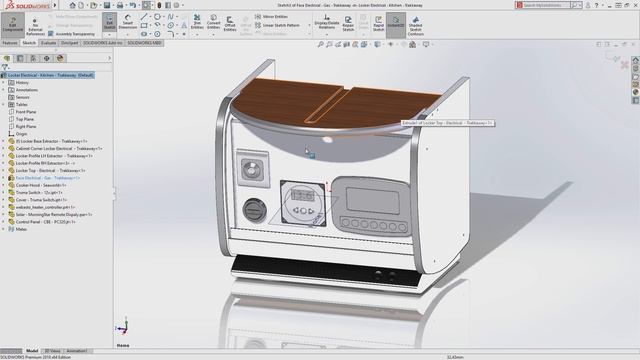
Task: Select the Corner Rectangle tool
Action: tap(144, 25)
